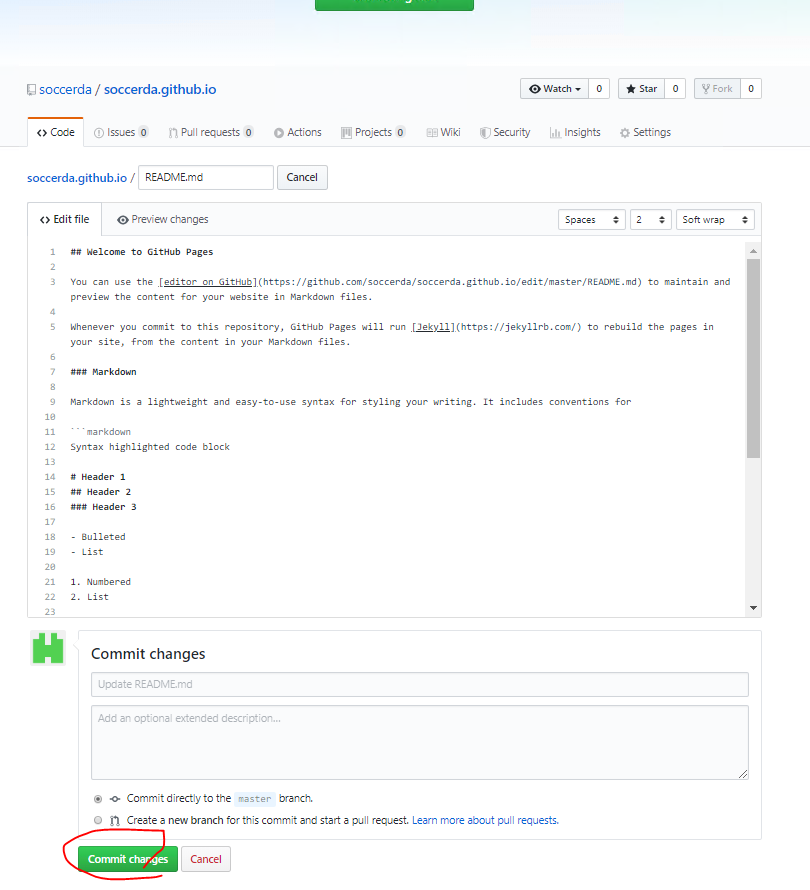Go to the Actions tab

297,132
